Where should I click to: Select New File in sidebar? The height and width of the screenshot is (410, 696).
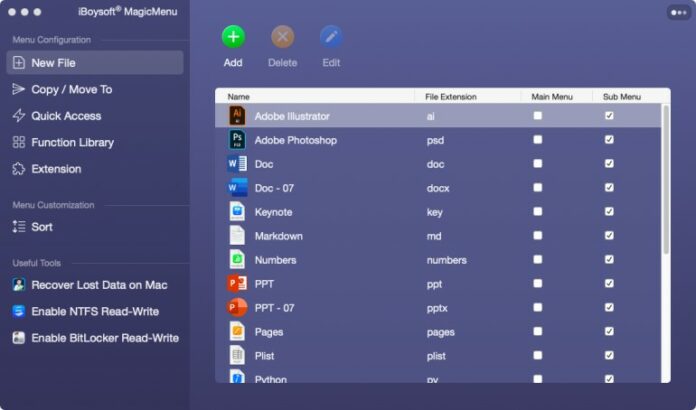(x=95, y=63)
